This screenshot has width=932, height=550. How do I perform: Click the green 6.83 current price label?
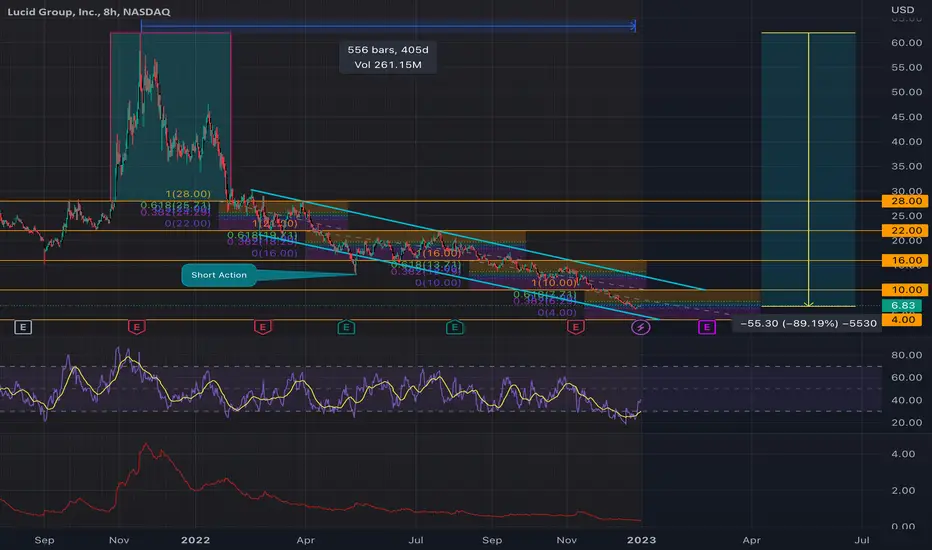(903, 306)
